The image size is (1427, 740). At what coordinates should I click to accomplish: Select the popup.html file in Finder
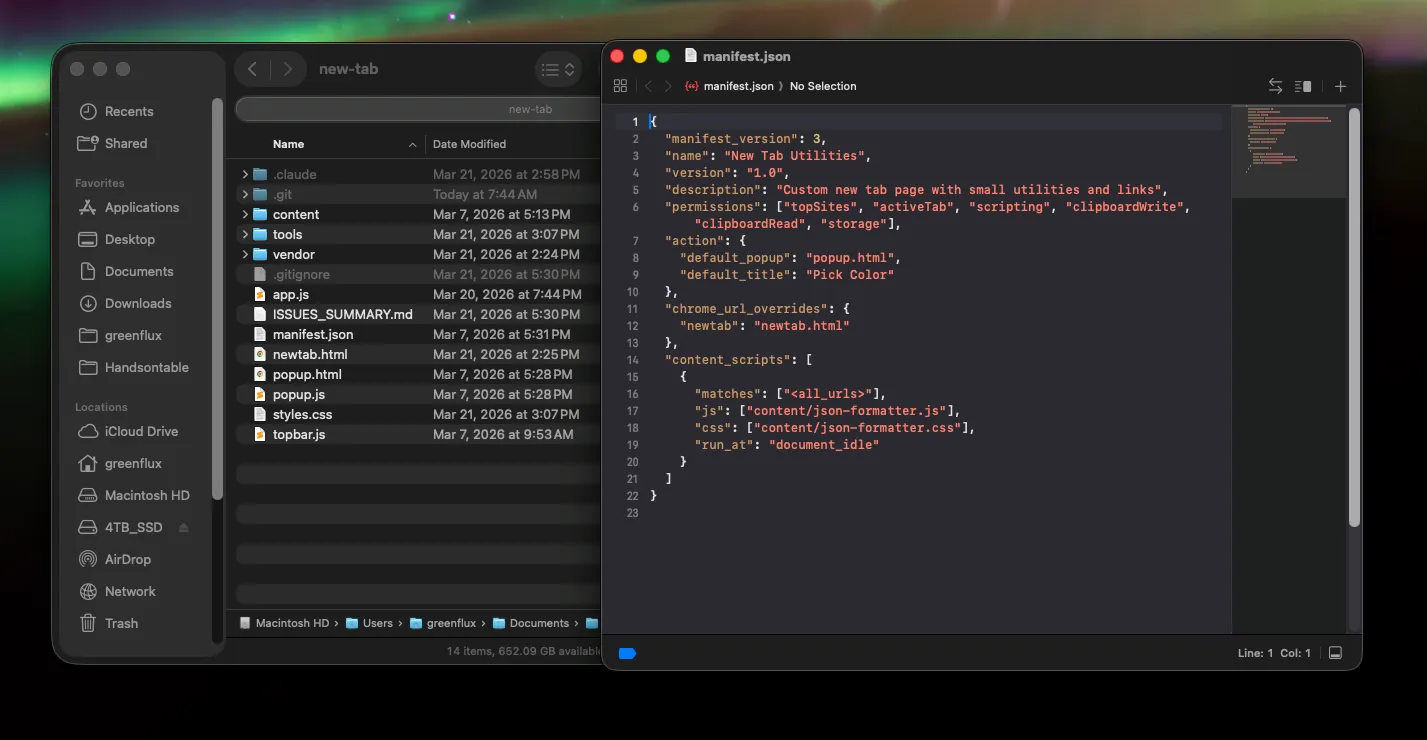coord(305,374)
